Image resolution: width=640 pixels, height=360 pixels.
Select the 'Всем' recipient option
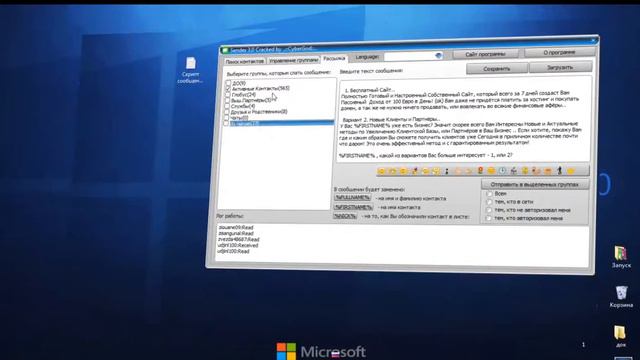pyautogui.click(x=489, y=194)
